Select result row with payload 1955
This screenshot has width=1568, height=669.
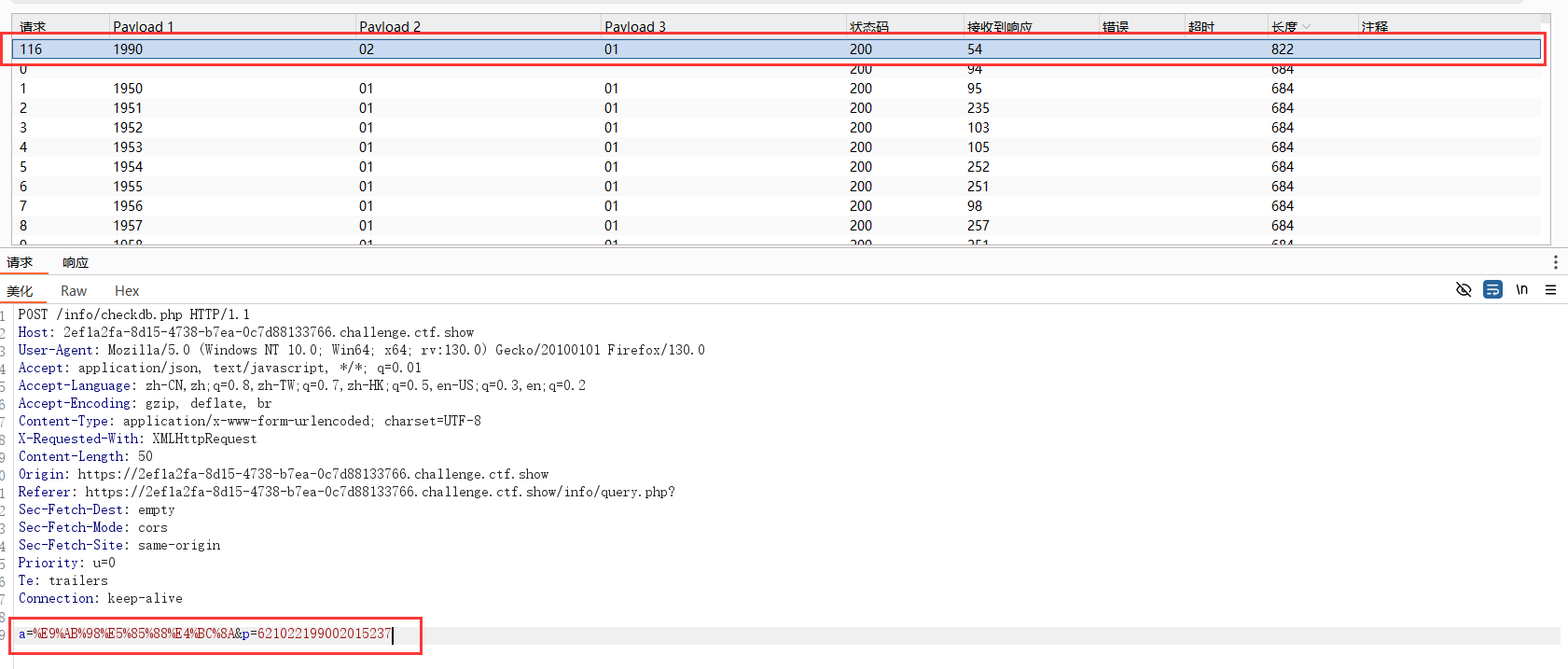776,187
